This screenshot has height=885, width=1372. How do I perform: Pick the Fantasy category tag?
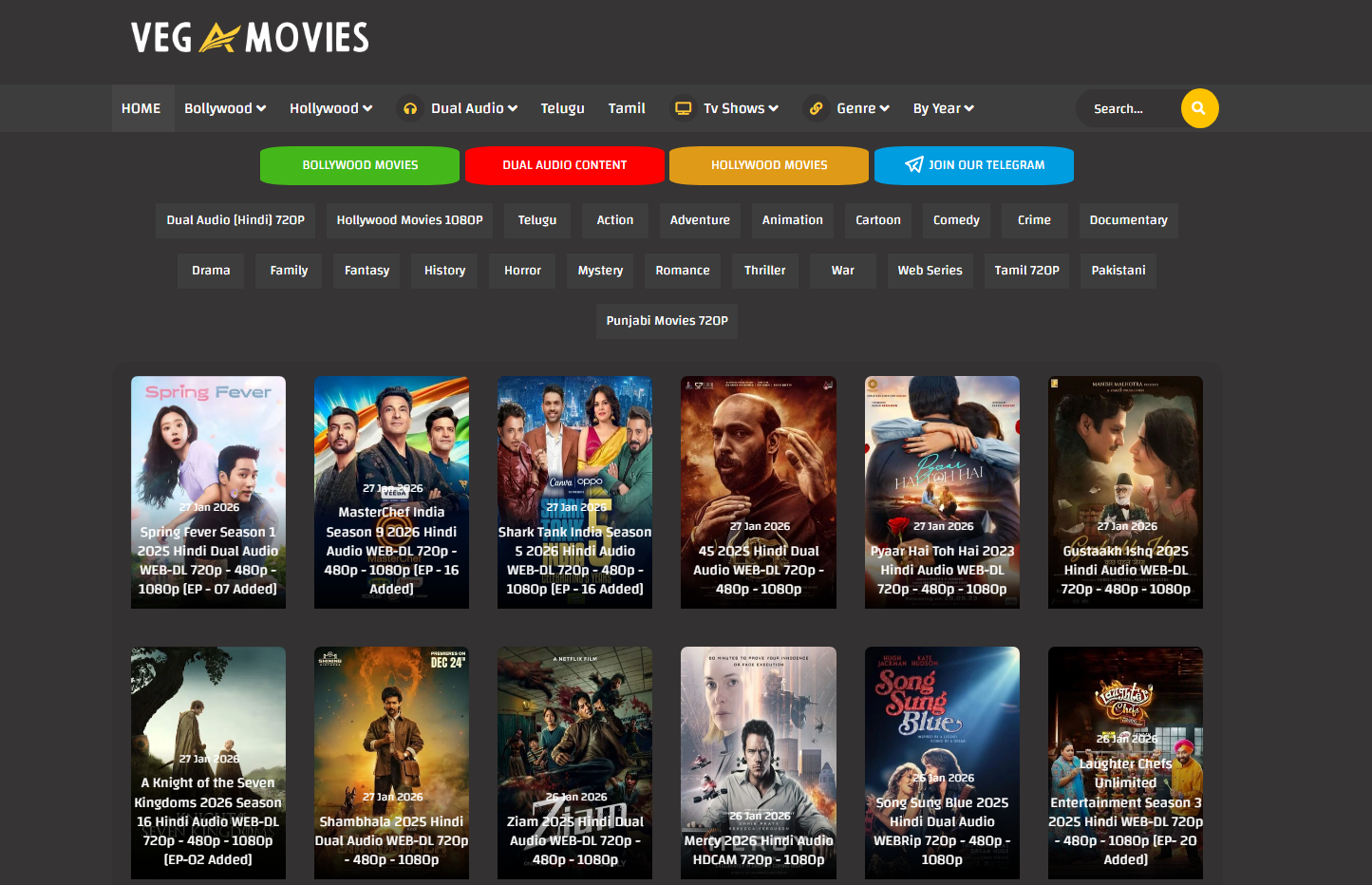click(366, 271)
